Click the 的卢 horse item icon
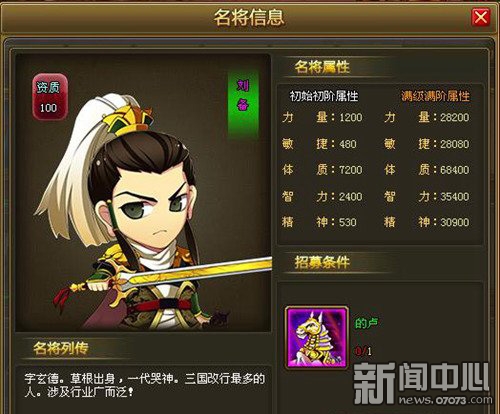Screen dimensions: 500x414 tap(317, 338)
